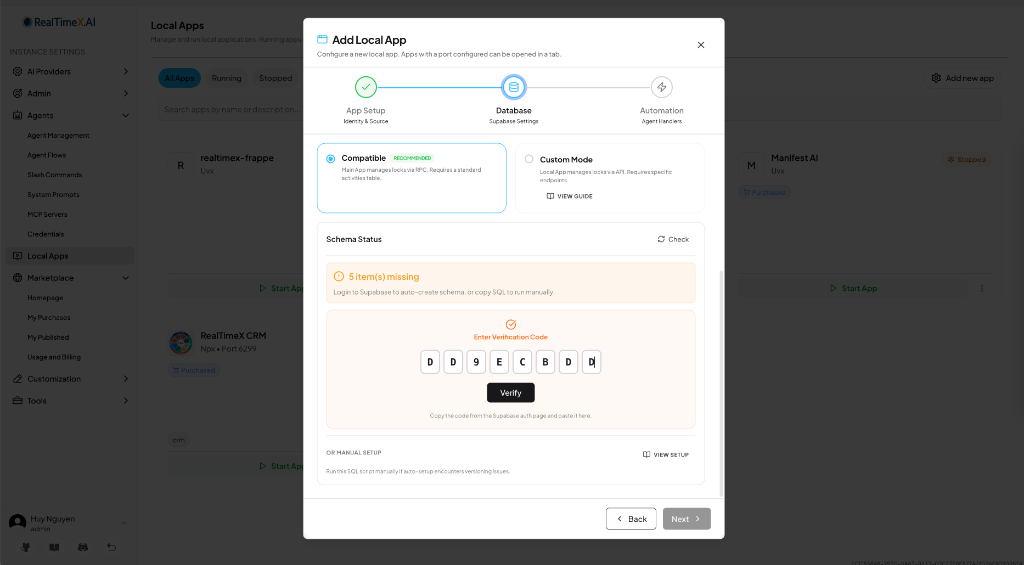Click the realtimex-frappe letter R avatar
This screenshot has width=1024, height=565.
tap(180, 165)
